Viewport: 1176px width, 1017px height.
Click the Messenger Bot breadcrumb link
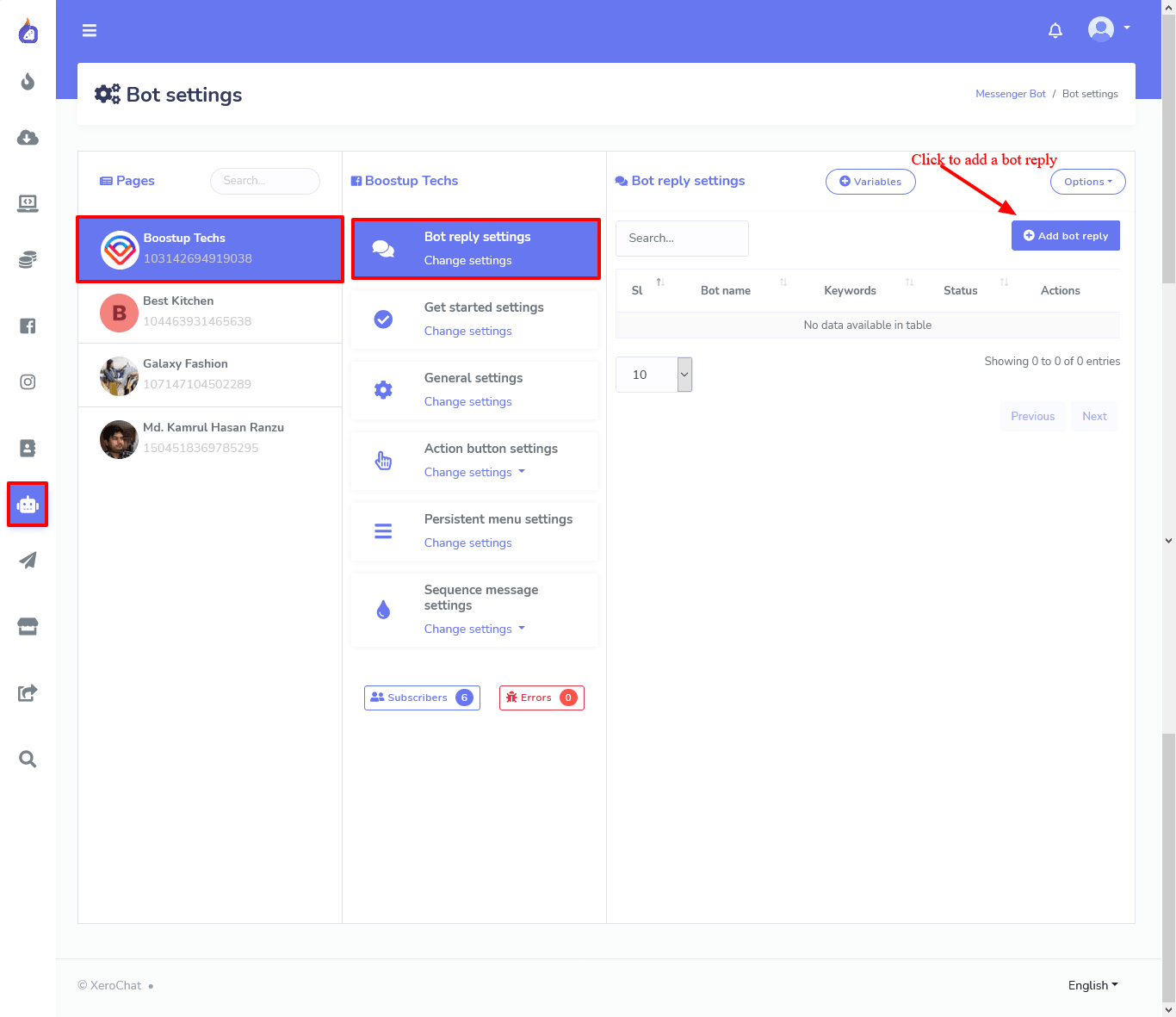click(1011, 94)
